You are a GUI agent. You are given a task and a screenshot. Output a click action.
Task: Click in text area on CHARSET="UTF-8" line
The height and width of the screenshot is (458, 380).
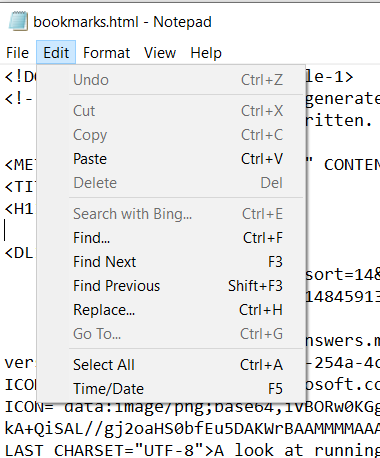click(x=192, y=450)
